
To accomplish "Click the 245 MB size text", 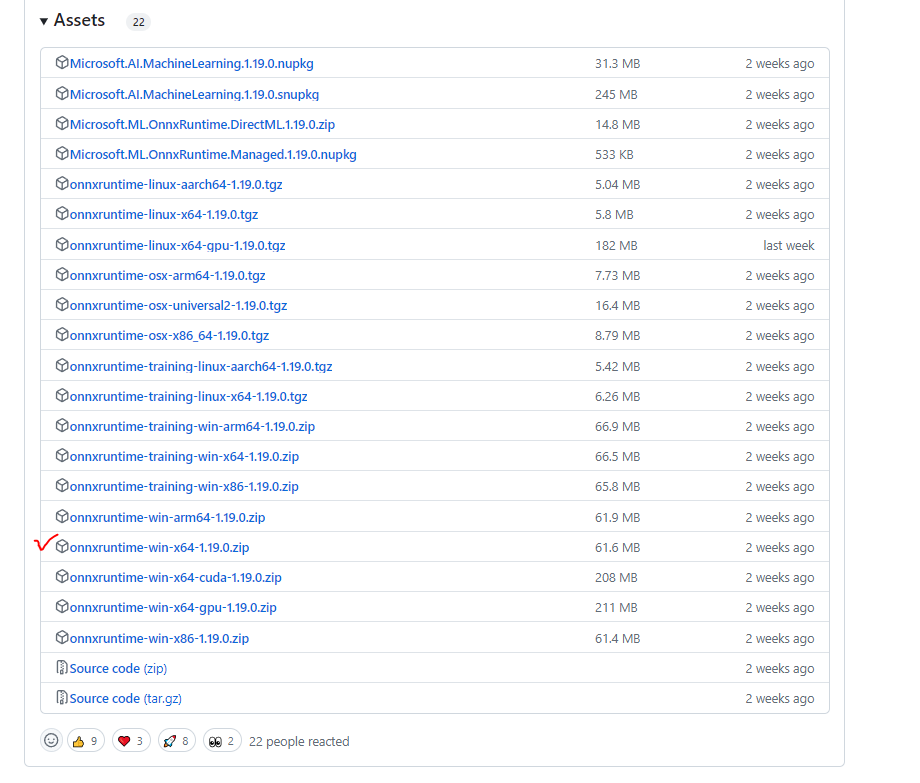I will 616,94.
